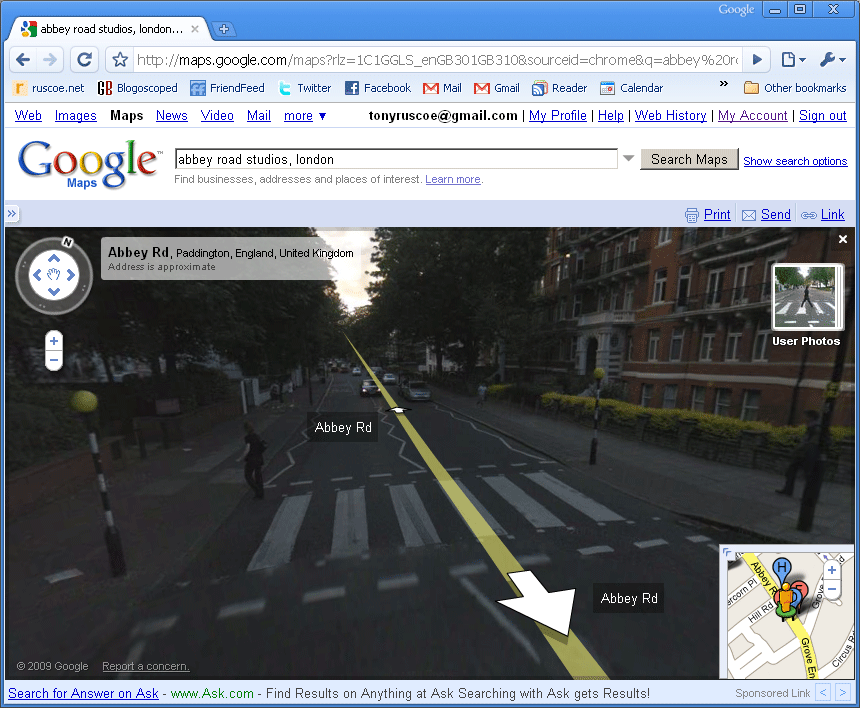Viewport: 860px width, 708px height.
Task: Open a new browser tab
Action: (x=224, y=29)
